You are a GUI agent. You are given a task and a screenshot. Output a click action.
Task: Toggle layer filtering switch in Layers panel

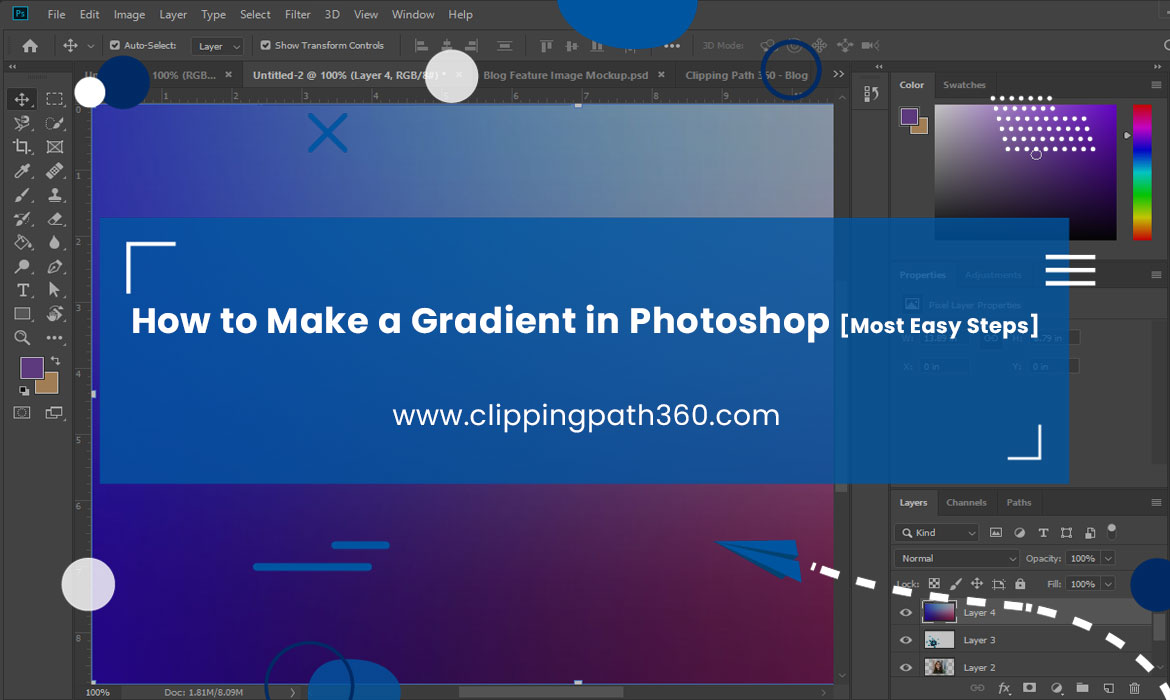coord(1112,531)
